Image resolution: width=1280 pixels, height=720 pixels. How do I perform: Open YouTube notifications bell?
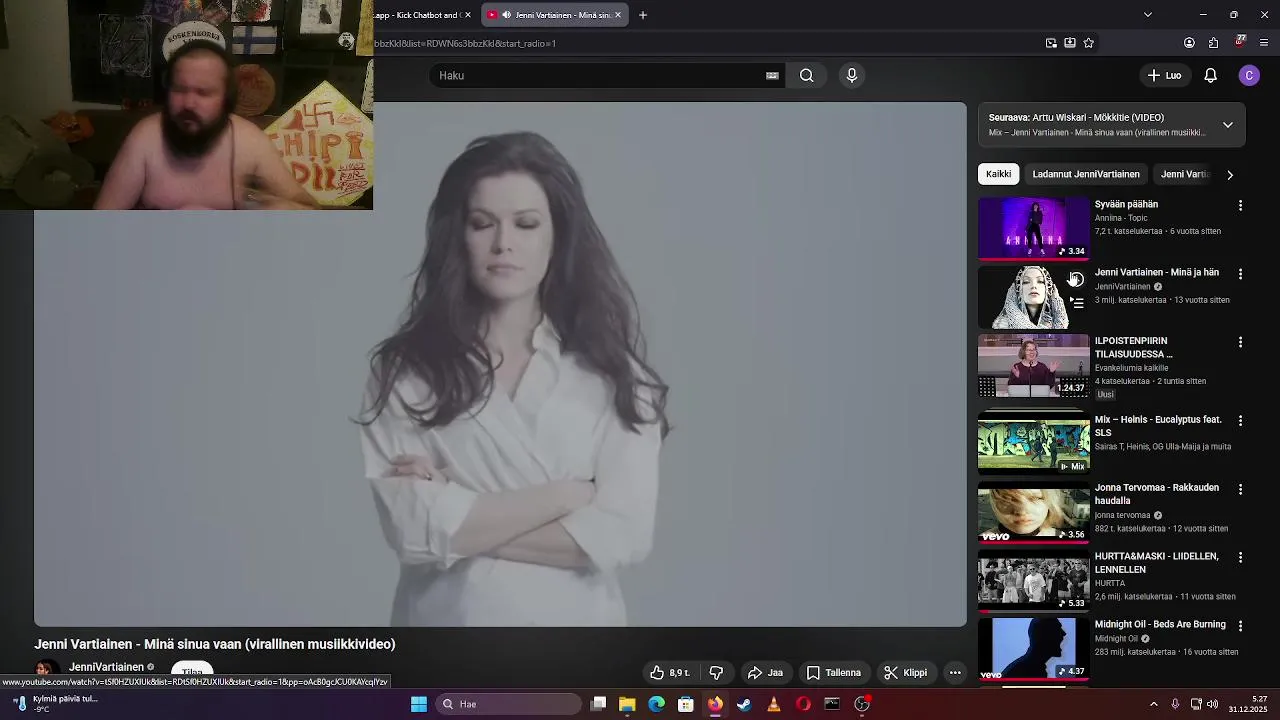(1210, 75)
